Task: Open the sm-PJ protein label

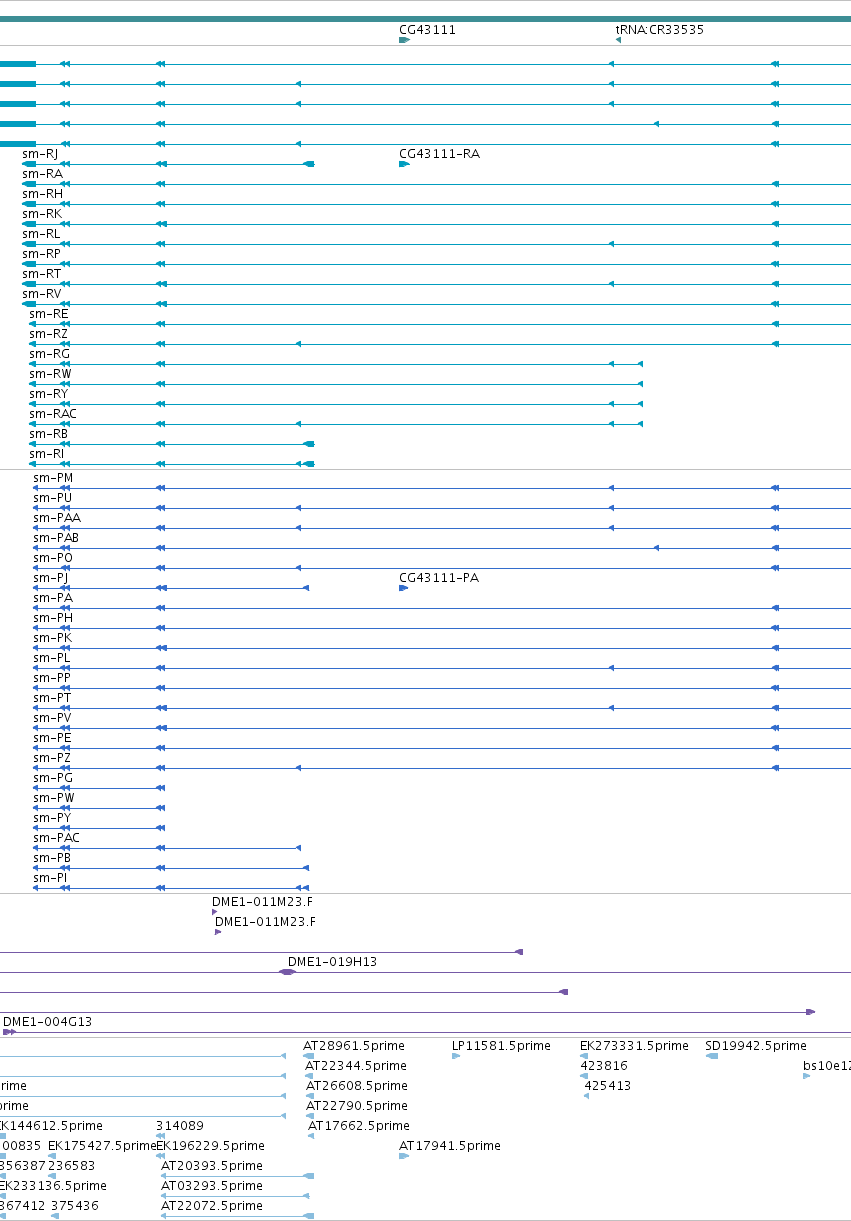Action: [x=51, y=578]
